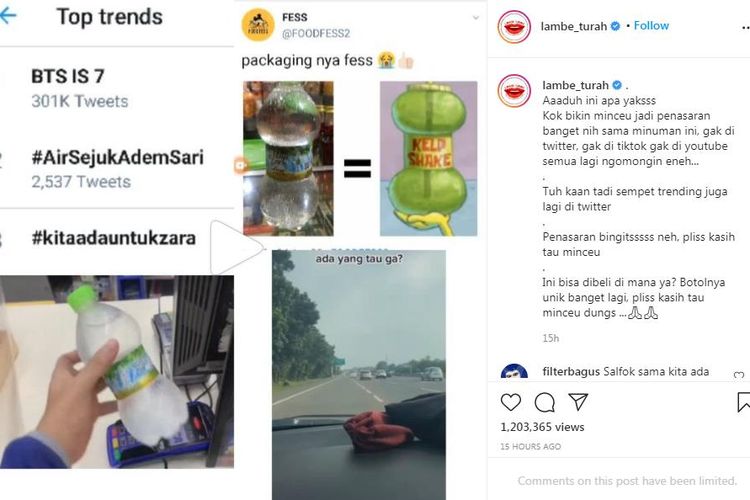Open highway dashboard video thumbnail
The height and width of the screenshot is (500, 750).
coord(359,375)
